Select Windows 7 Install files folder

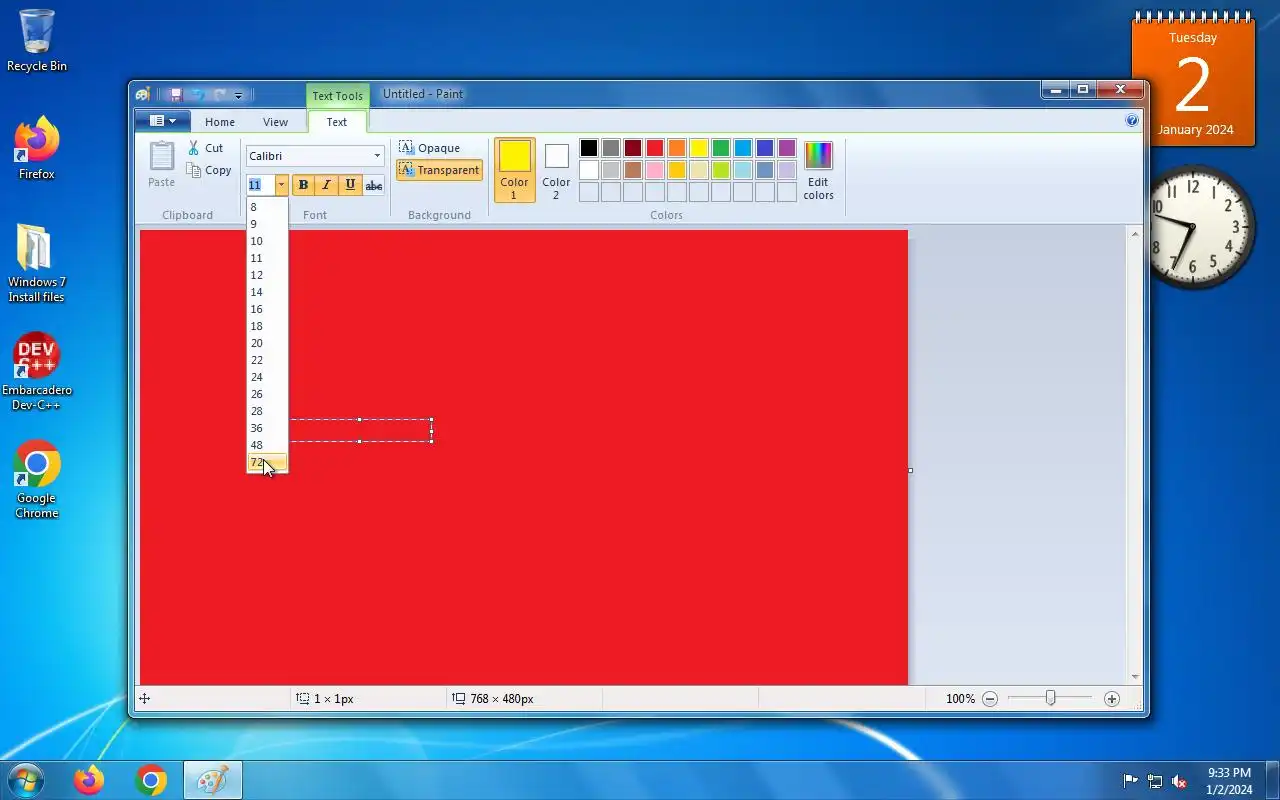tap(37, 263)
